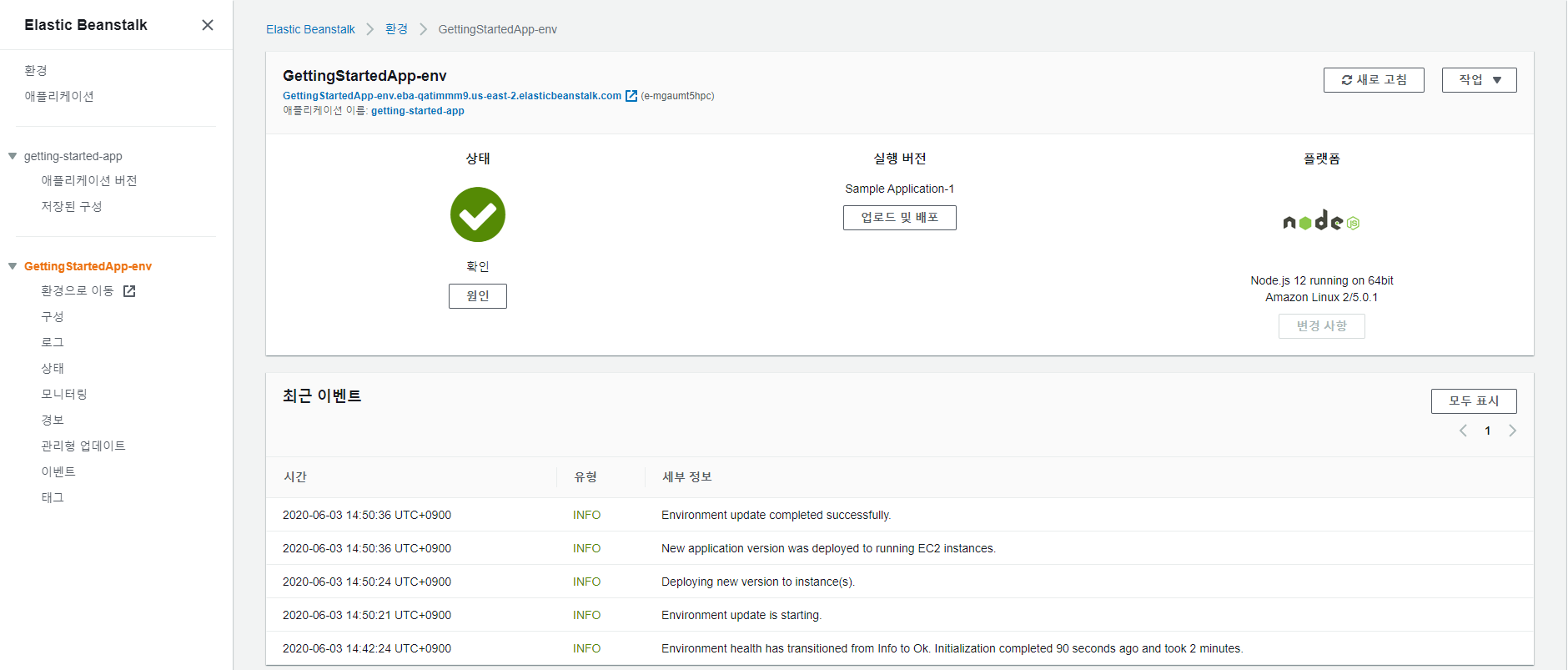
Task: Open 태그 tags sidebar item
Action: pos(53,498)
